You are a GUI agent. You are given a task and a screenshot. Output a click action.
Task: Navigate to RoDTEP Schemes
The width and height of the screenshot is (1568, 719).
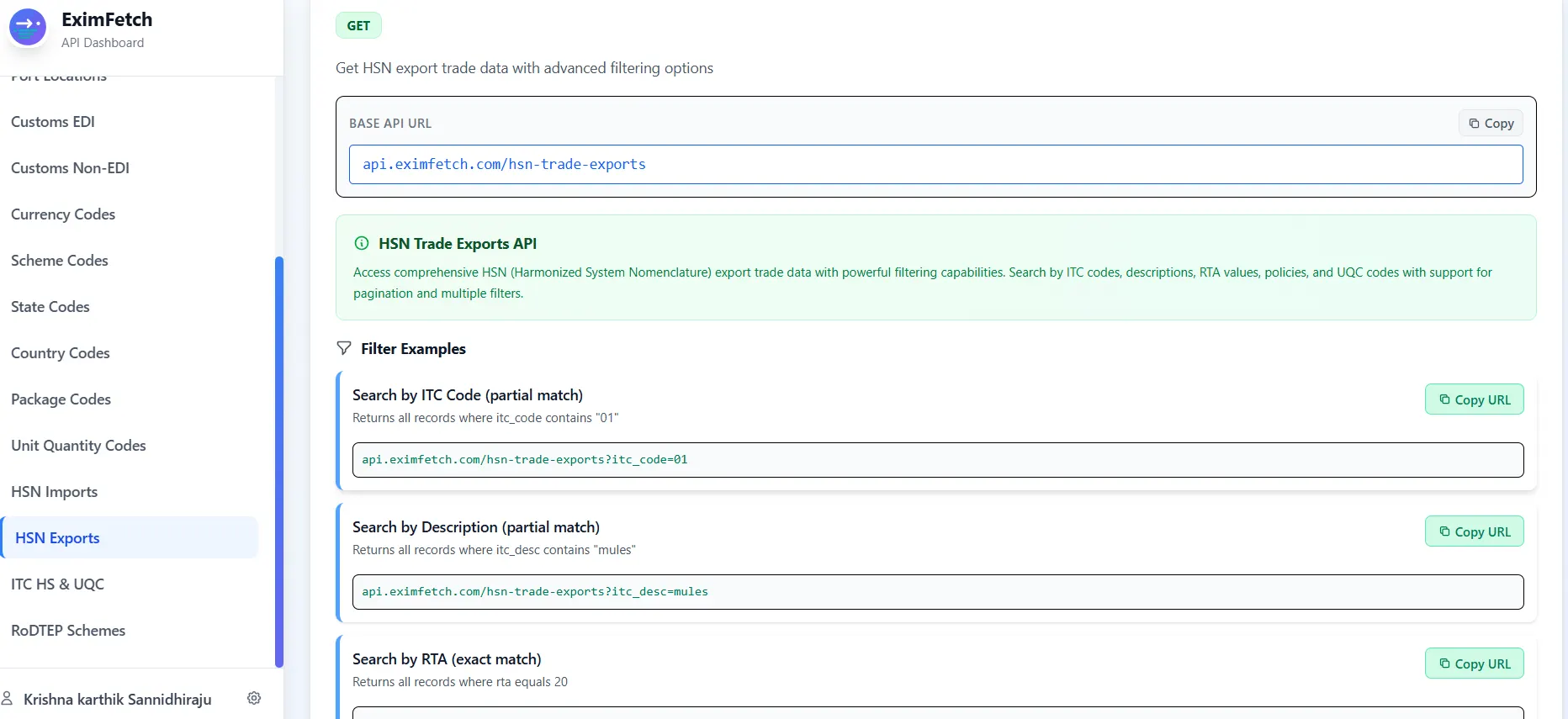pos(68,630)
